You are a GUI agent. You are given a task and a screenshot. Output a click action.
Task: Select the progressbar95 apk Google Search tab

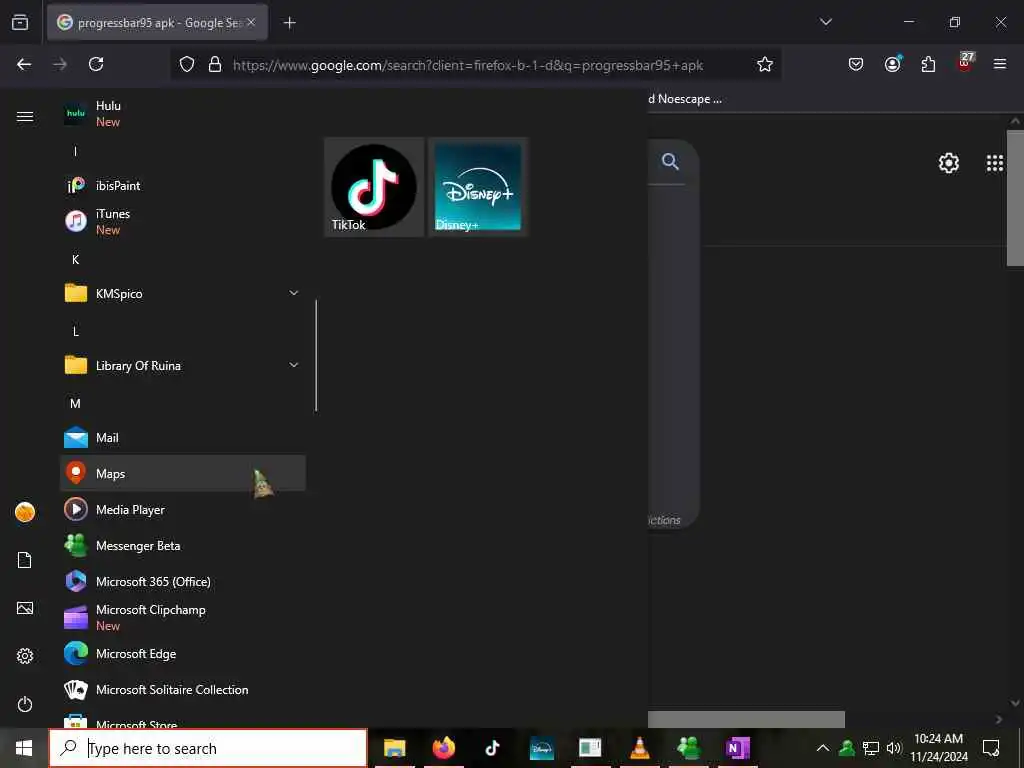[157, 22]
